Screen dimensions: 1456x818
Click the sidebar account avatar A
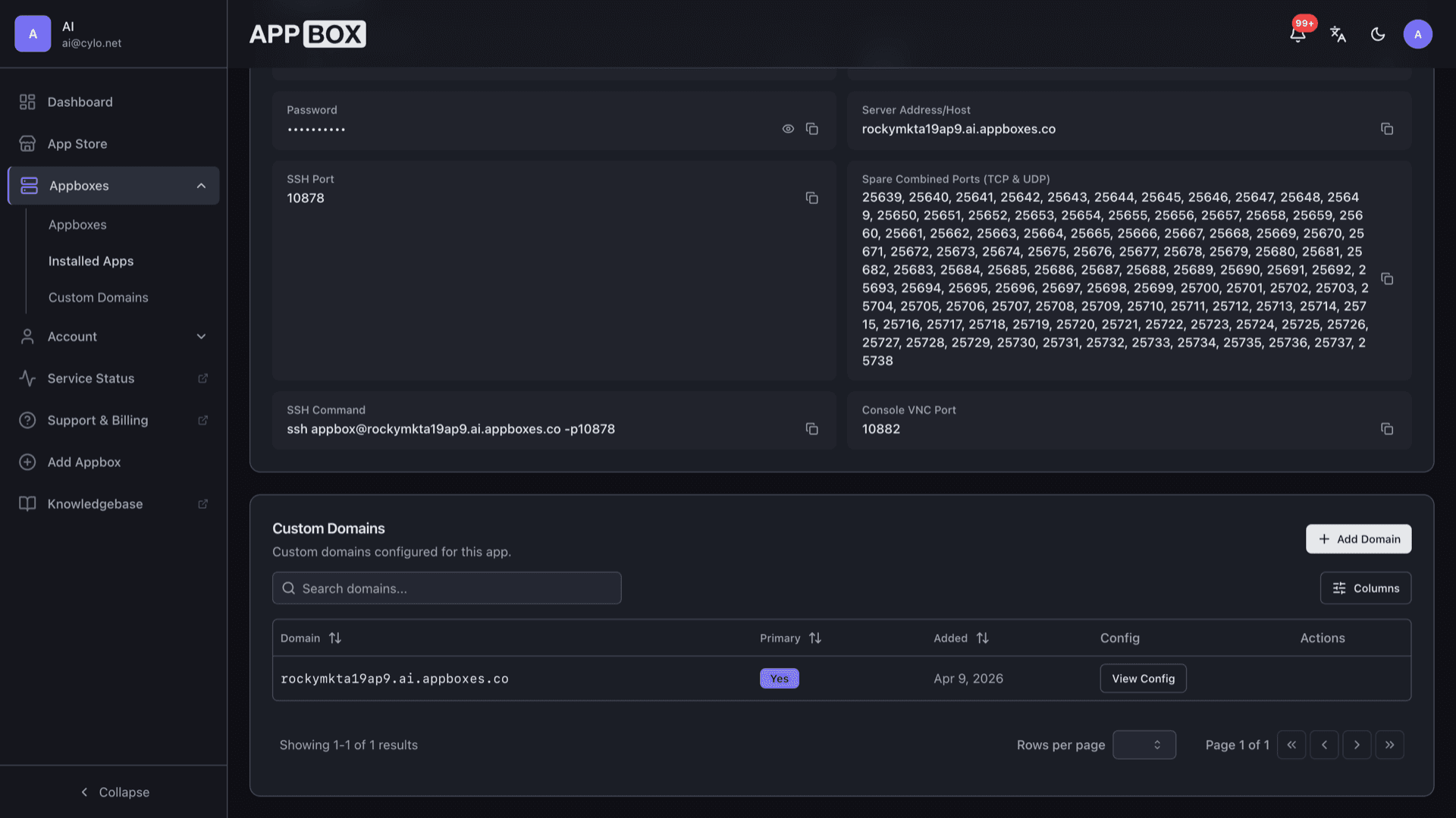pos(33,34)
